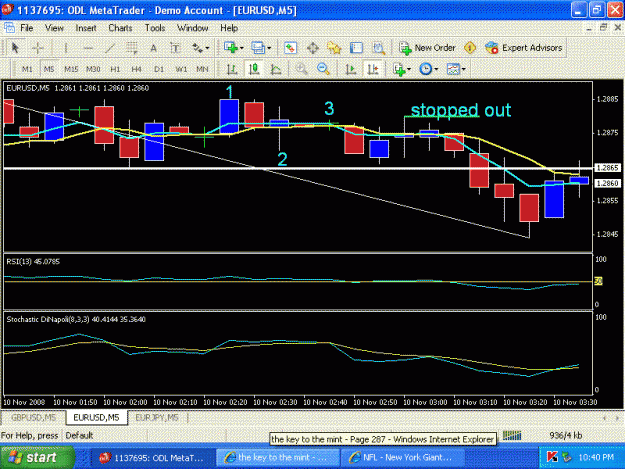Click the 'stopped out' chart label

461,110
